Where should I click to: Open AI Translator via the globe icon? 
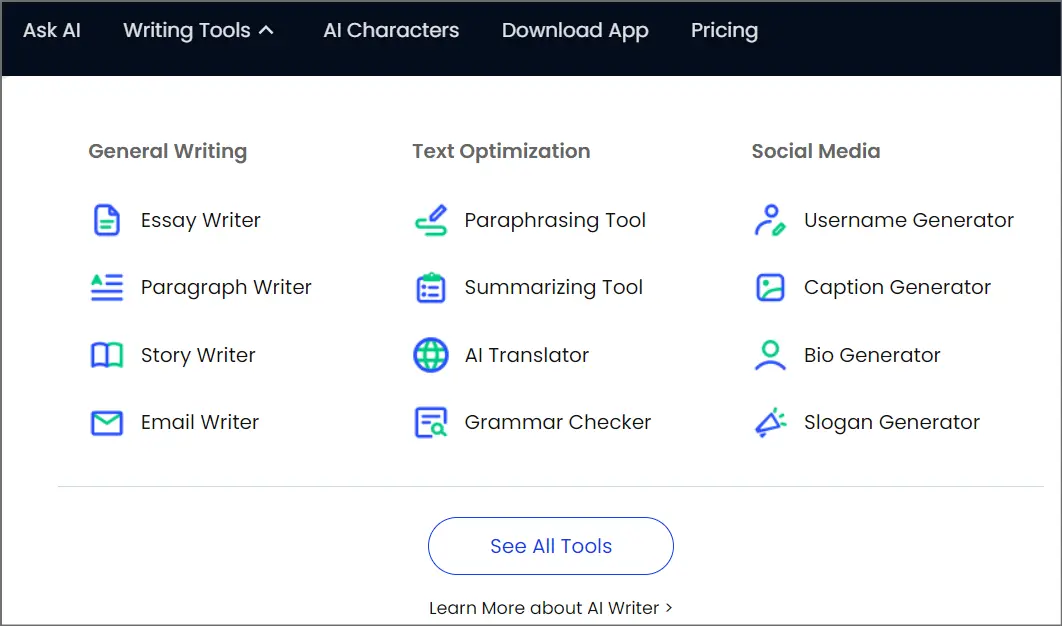[x=428, y=355]
